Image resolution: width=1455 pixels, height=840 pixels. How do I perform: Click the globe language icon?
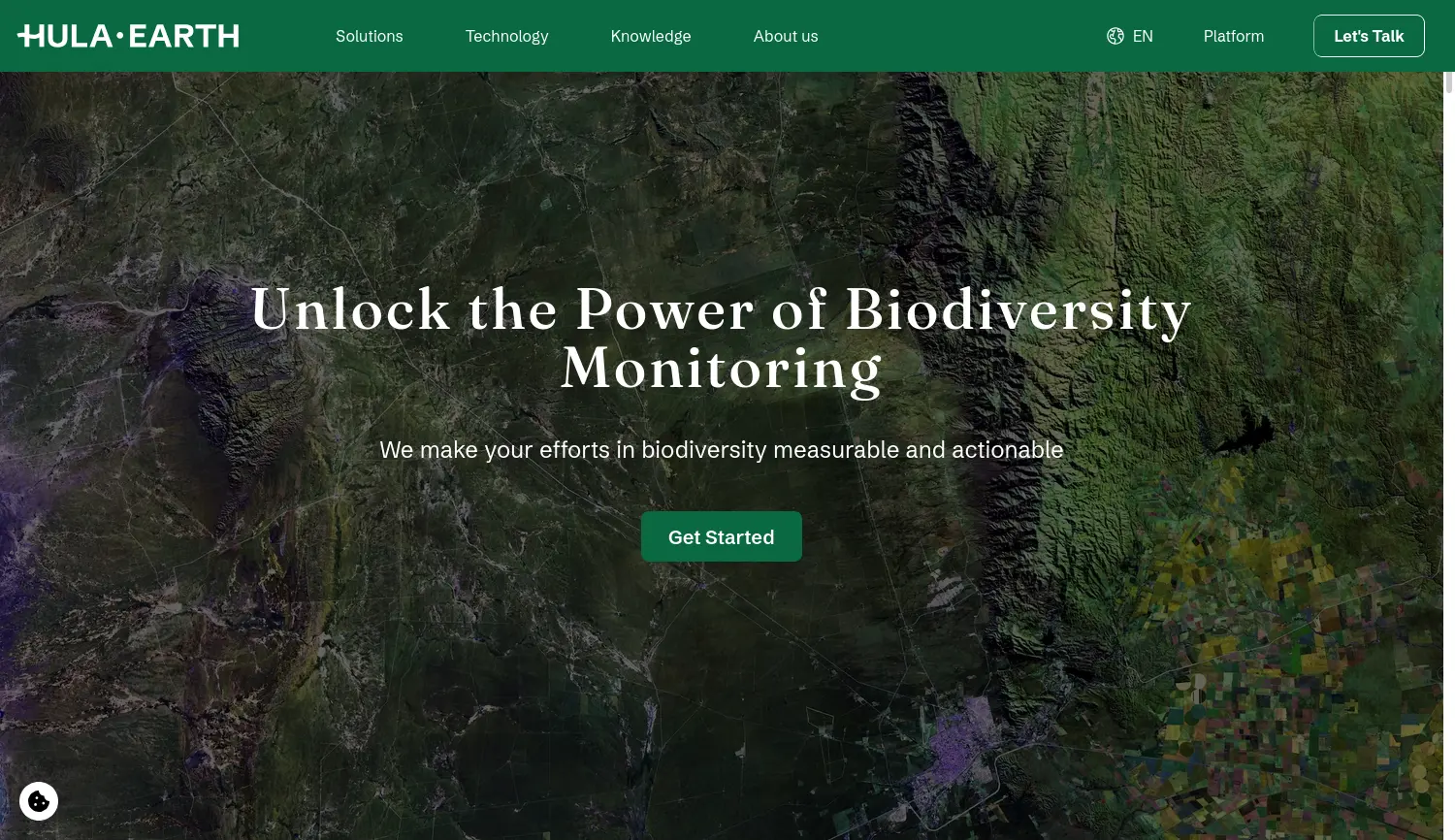click(1115, 36)
